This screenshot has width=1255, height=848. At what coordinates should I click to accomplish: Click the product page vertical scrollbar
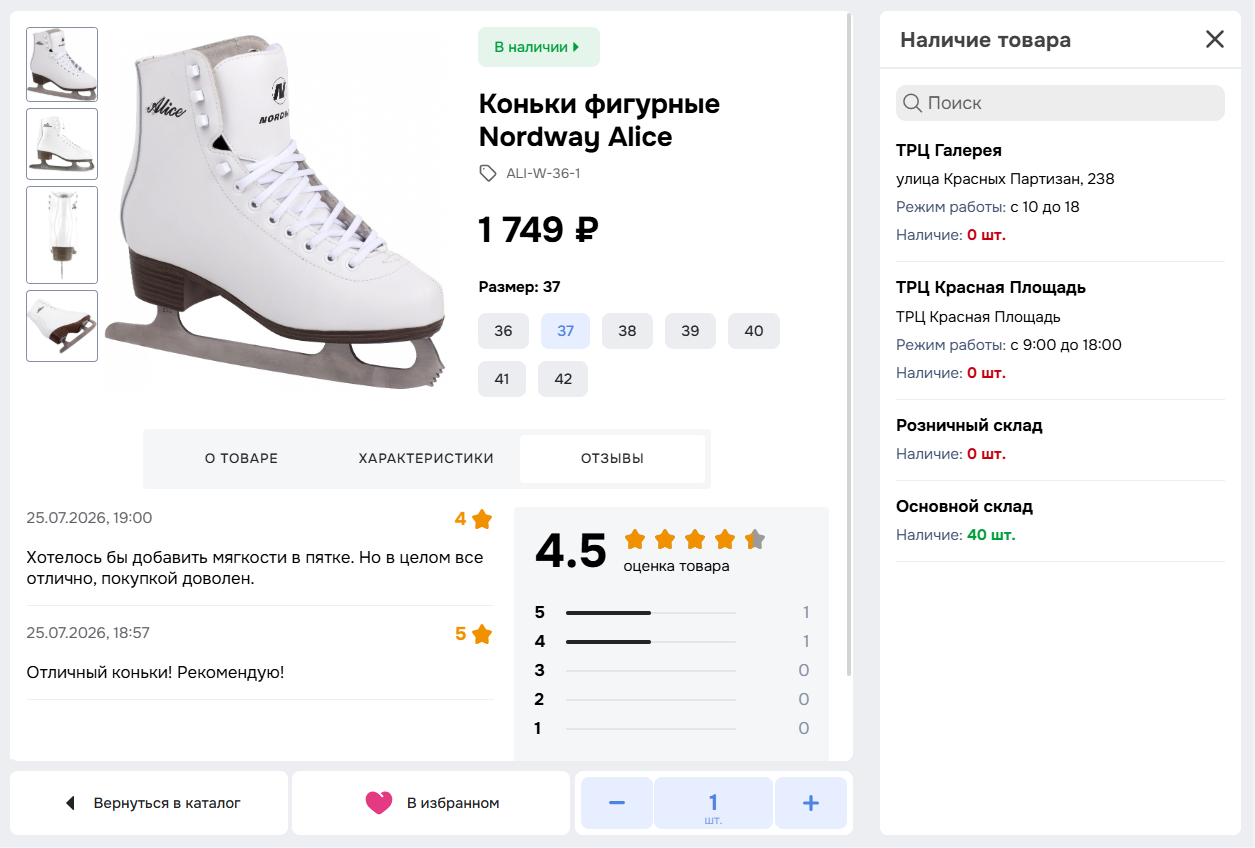850,345
